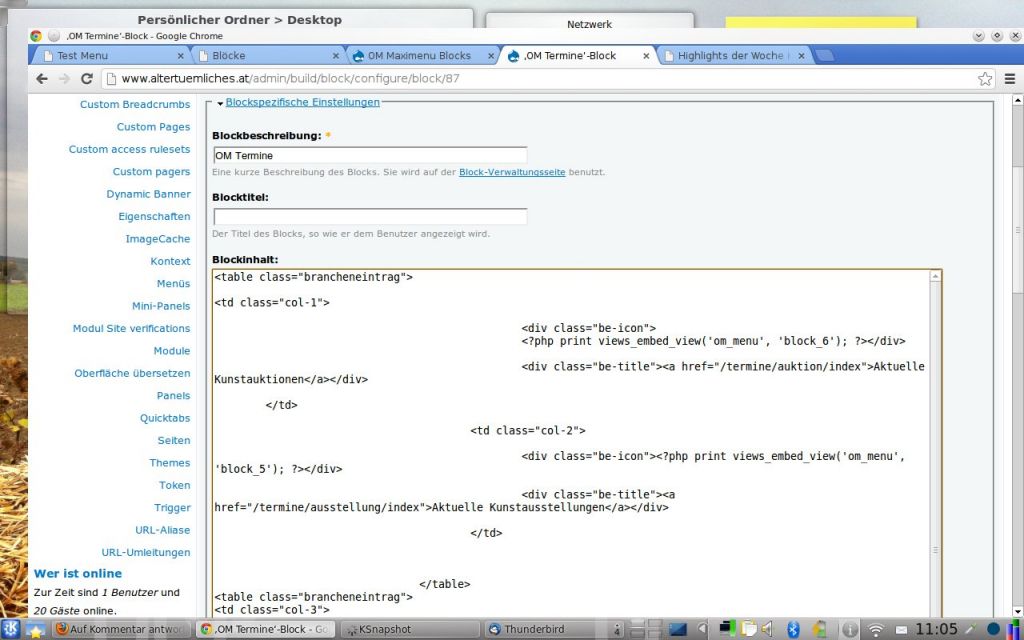Click in the Blocktitel text field
This screenshot has height=640, width=1024.
pyautogui.click(x=370, y=217)
